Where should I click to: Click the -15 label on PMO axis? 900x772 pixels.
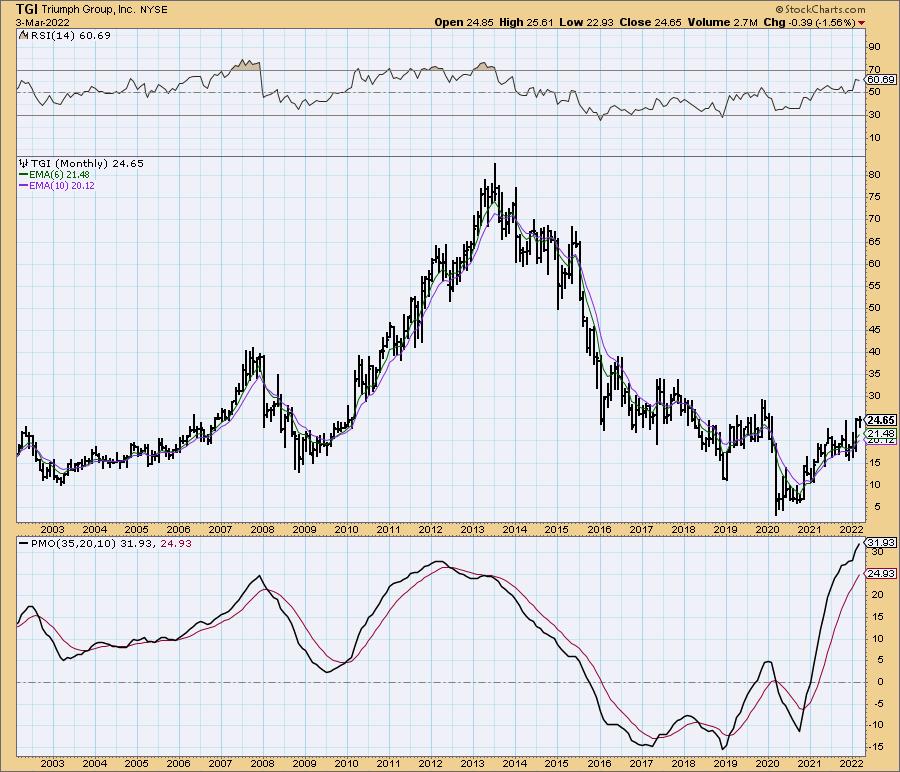[x=874, y=747]
